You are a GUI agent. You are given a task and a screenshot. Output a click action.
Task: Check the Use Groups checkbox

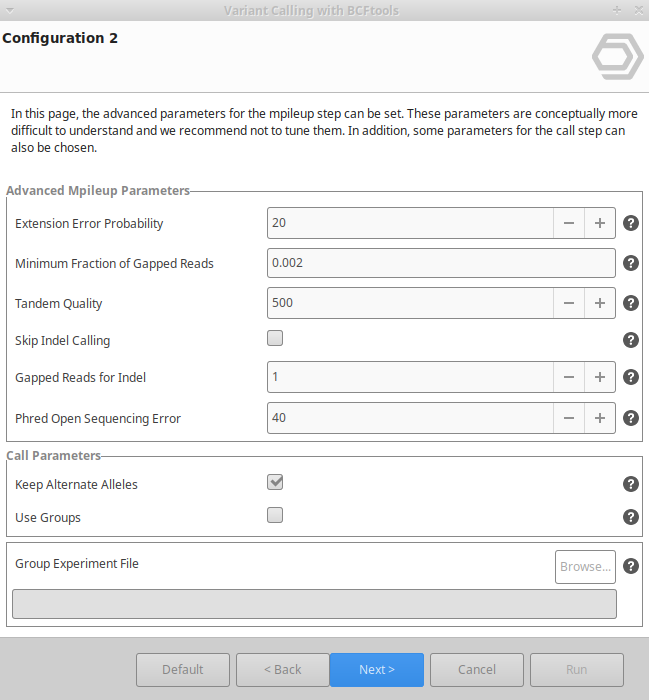tap(275, 516)
